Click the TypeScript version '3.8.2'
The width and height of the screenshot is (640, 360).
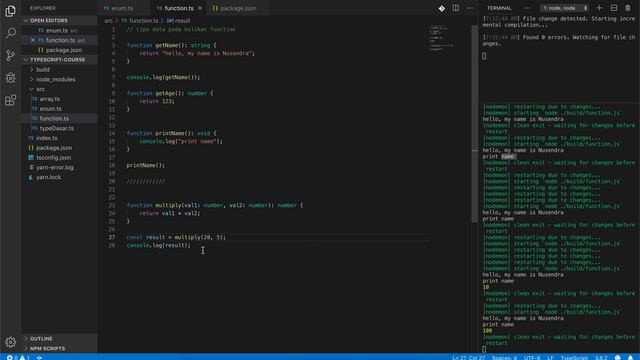tap(601, 358)
